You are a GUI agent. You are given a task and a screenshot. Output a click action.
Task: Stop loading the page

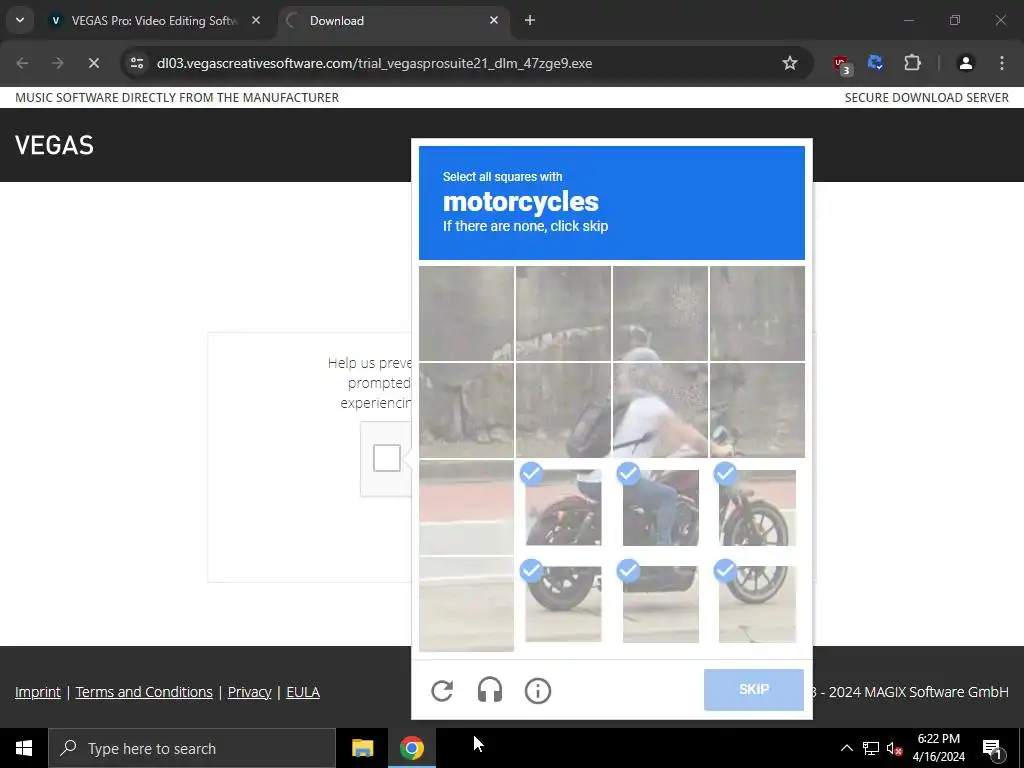[93, 63]
